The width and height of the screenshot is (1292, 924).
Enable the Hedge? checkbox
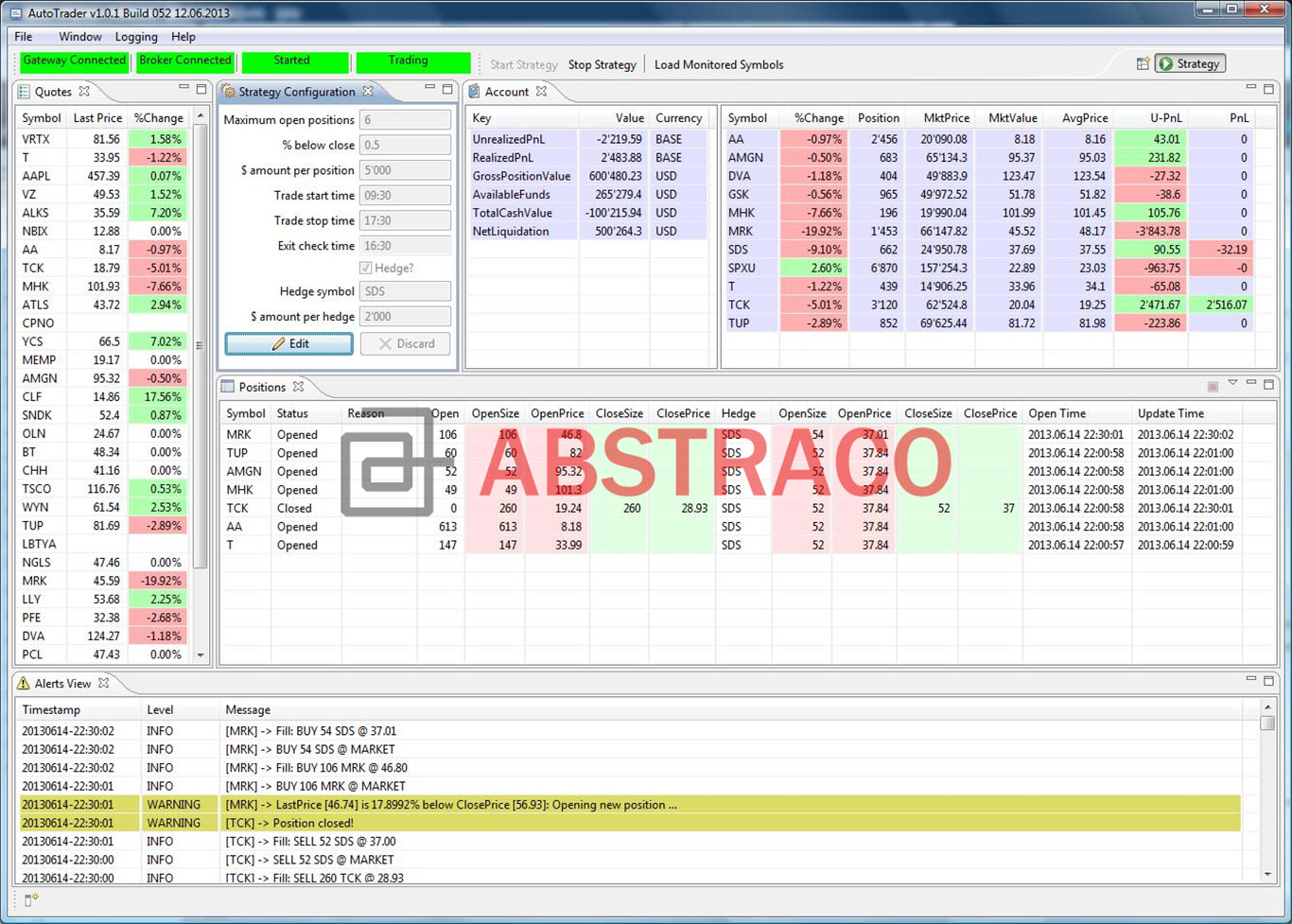(x=365, y=268)
